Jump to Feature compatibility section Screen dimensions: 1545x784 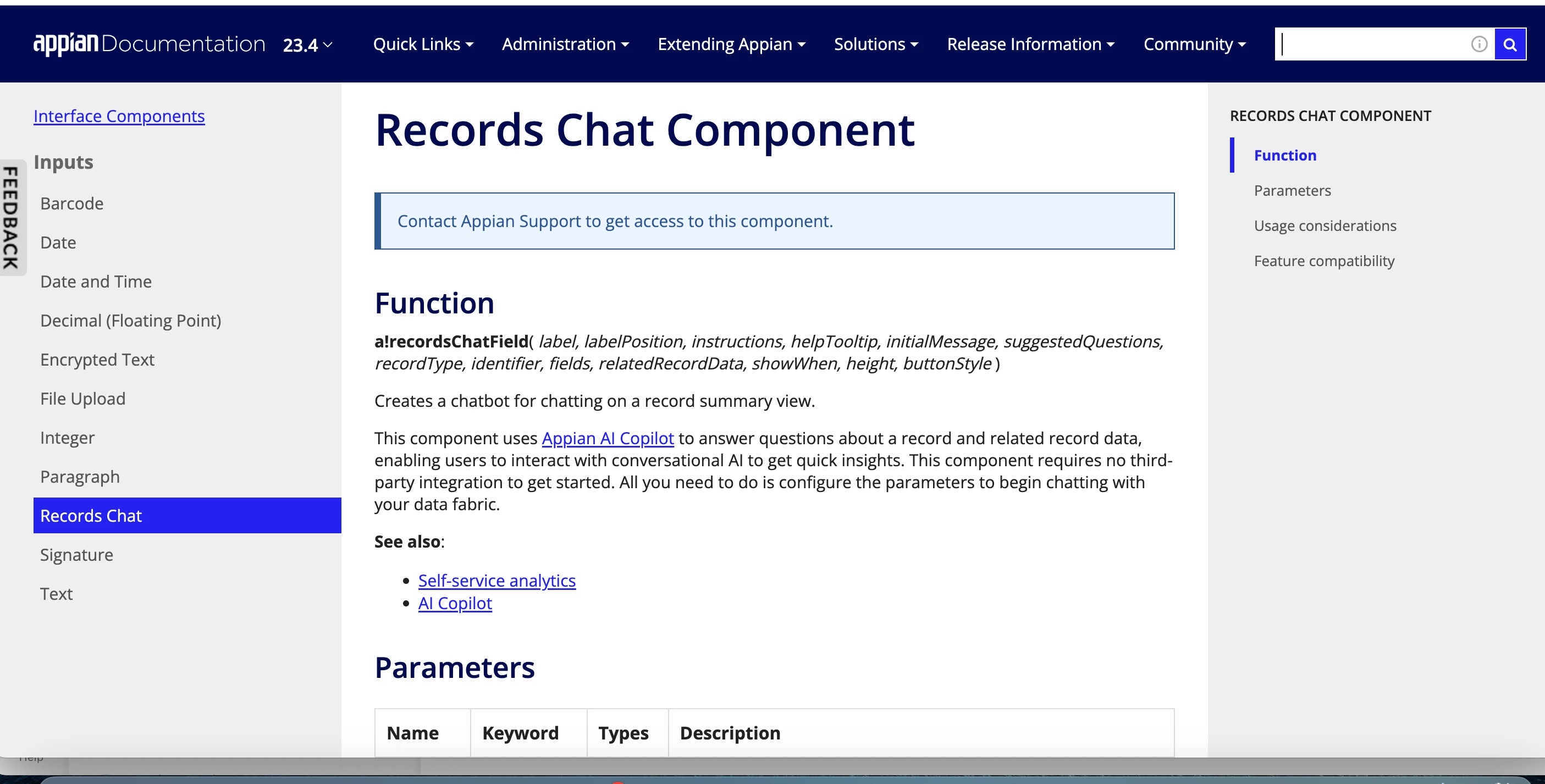[x=1323, y=261]
